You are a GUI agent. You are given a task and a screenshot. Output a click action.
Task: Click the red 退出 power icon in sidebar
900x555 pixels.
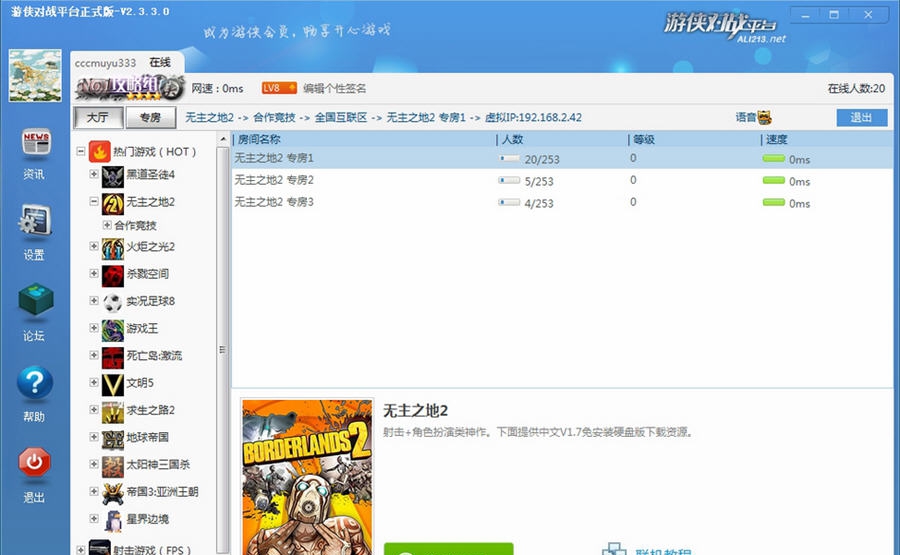34,462
